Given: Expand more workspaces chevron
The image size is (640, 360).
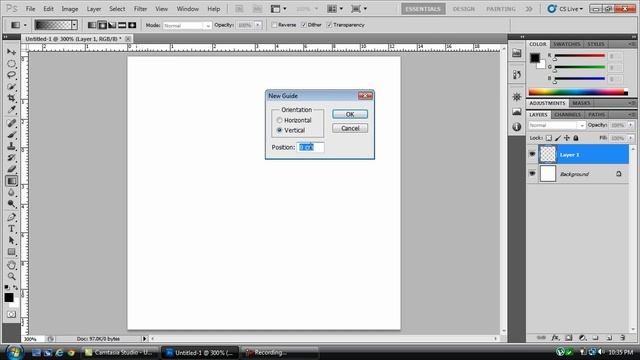Looking at the screenshot, I should [529, 9].
